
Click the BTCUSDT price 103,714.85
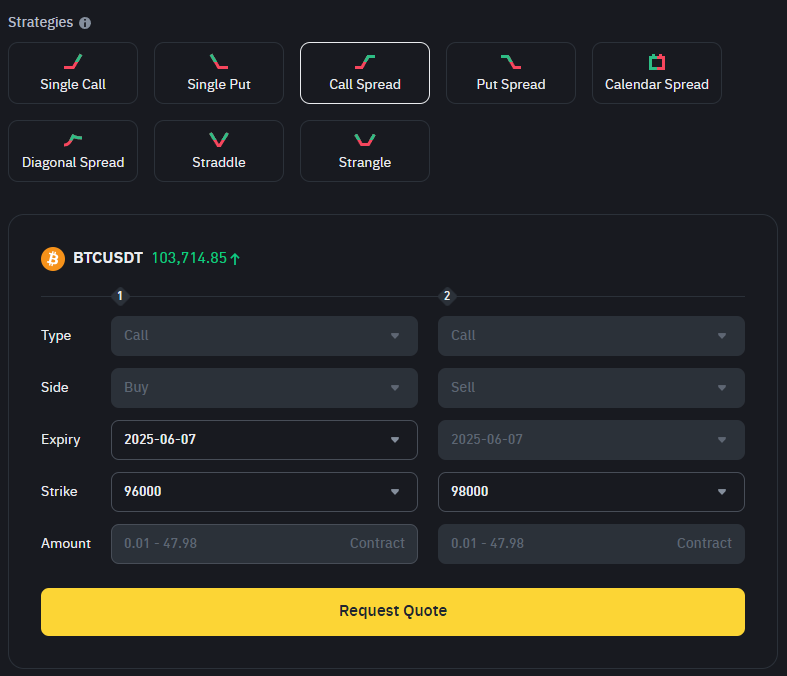click(189, 258)
